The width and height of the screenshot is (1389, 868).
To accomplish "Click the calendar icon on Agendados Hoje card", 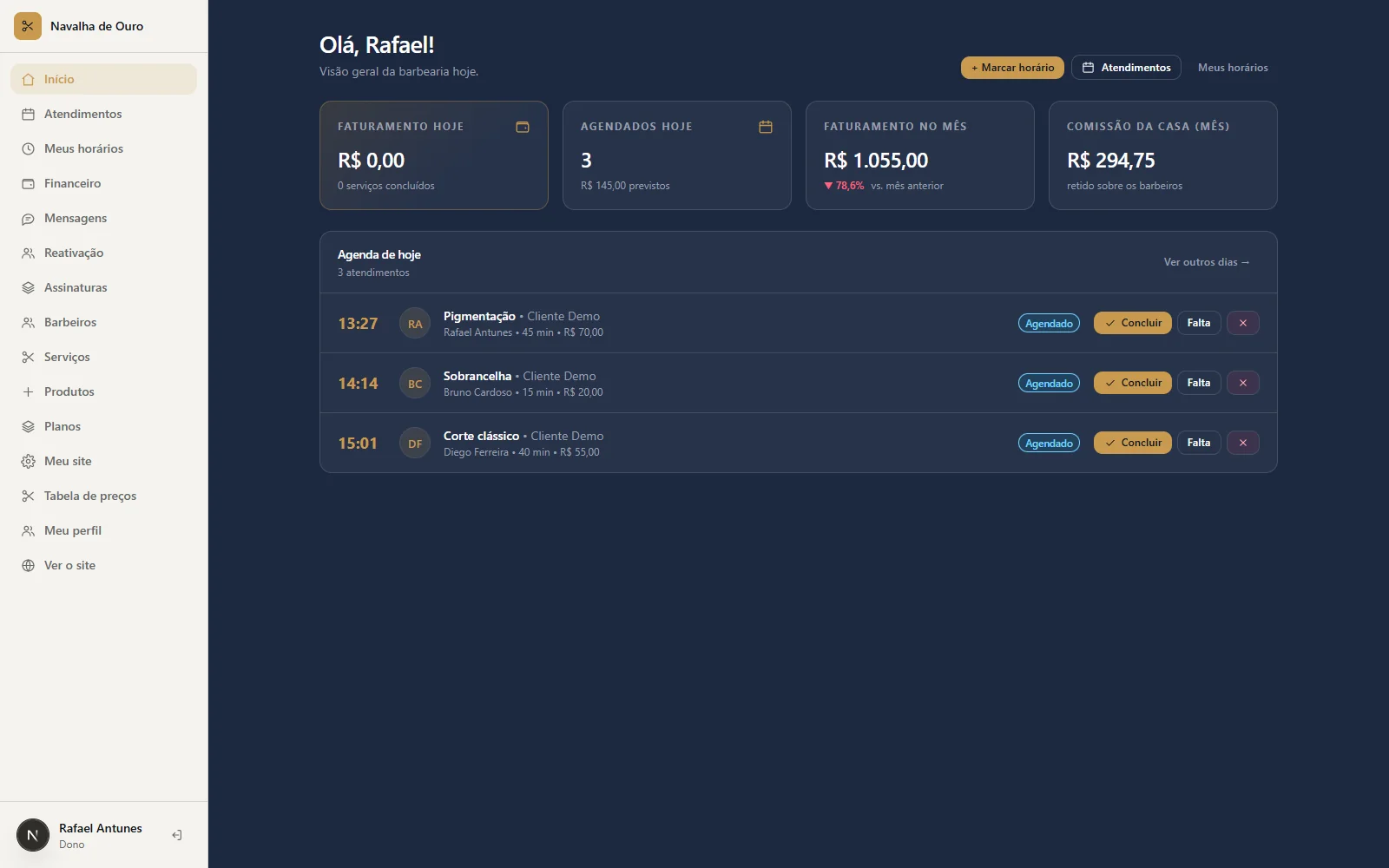I will pos(766,127).
